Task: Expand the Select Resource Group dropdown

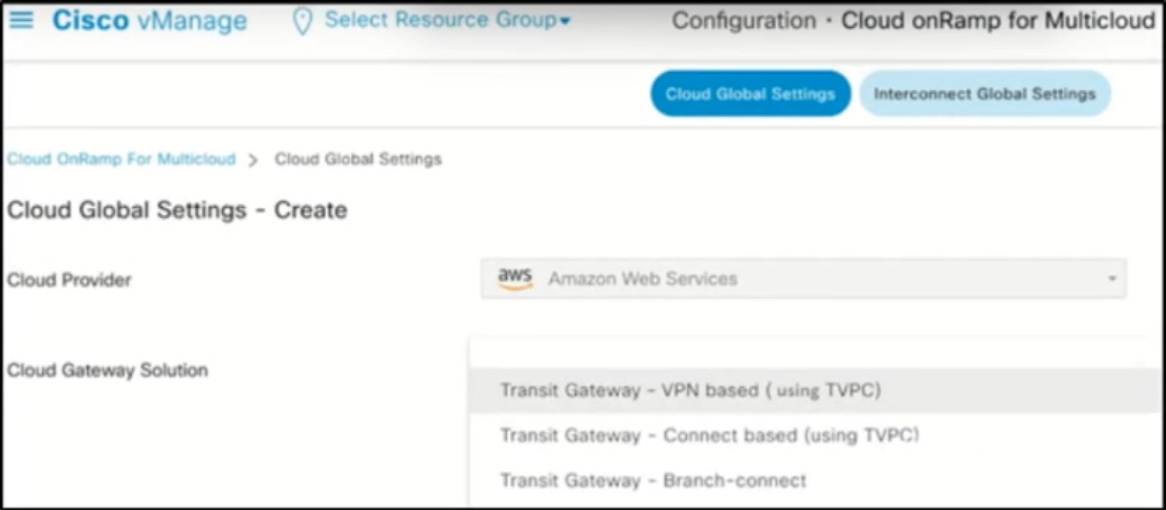Action: point(447,21)
